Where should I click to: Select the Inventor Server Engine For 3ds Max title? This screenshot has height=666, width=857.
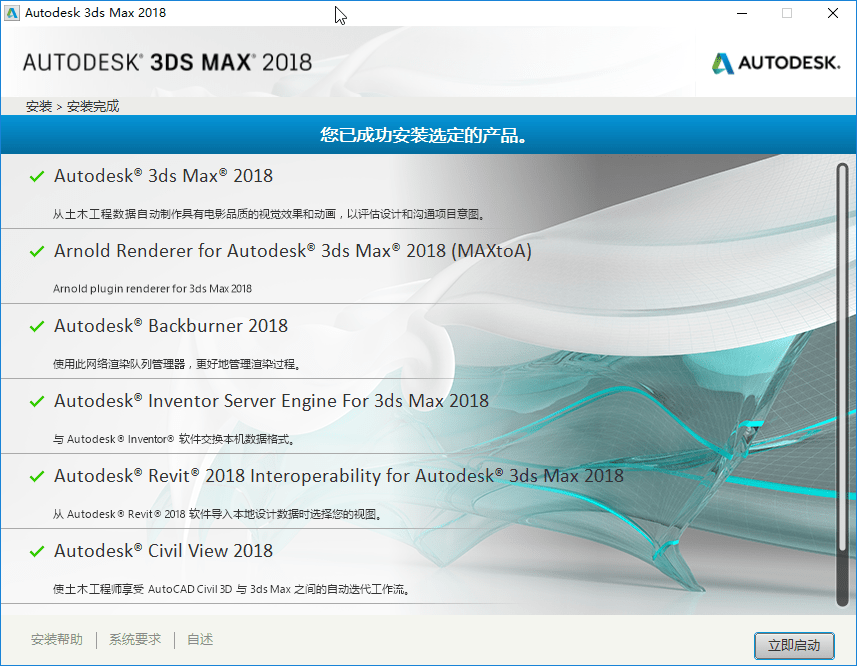click(272, 401)
